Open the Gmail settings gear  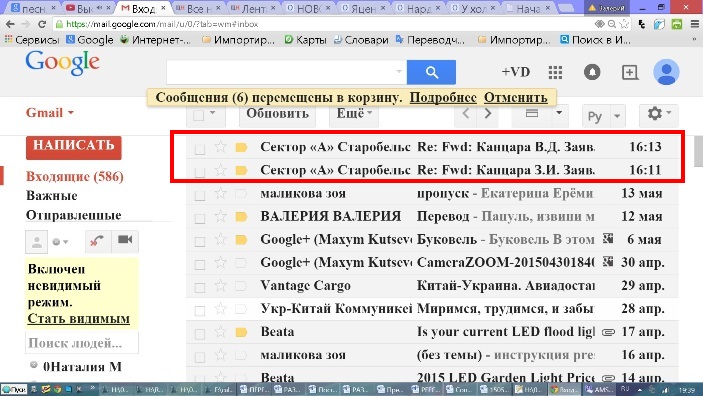(x=659, y=114)
